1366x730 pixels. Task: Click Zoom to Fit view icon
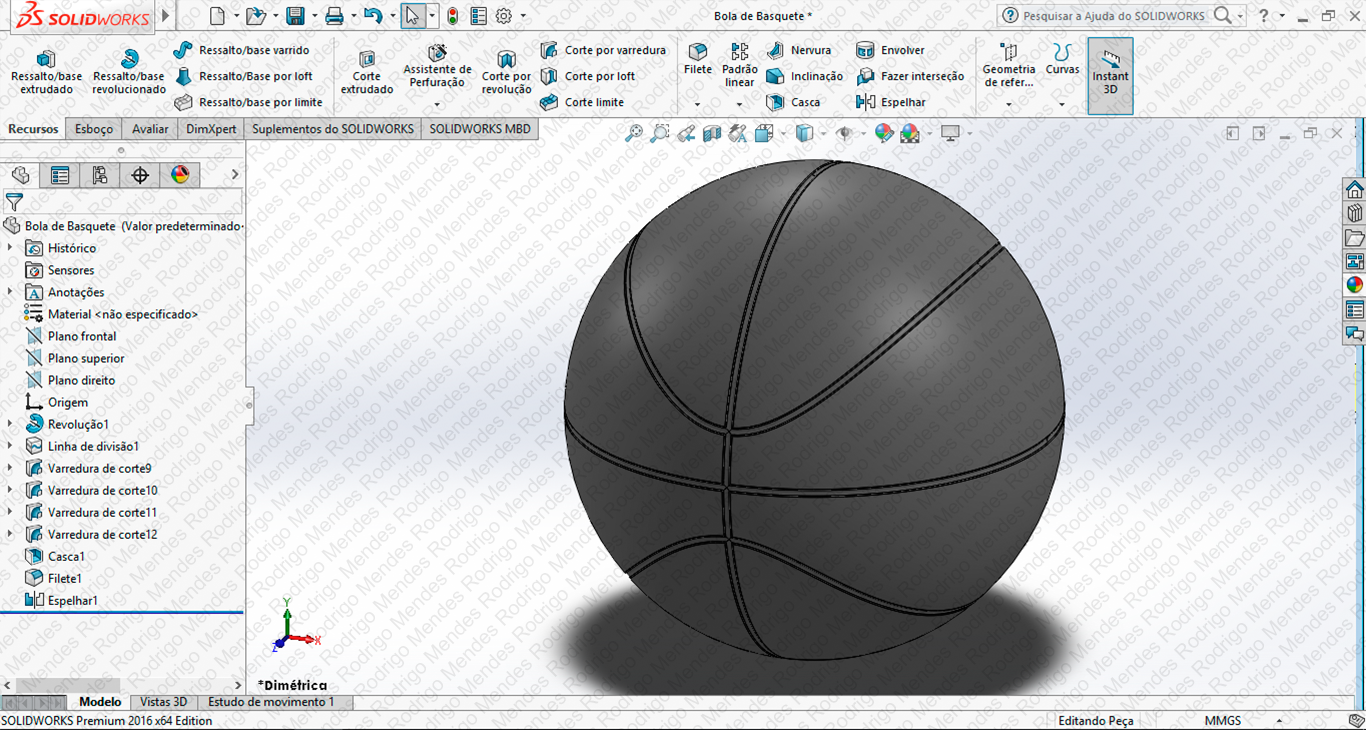pyautogui.click(x=633, y=133)
